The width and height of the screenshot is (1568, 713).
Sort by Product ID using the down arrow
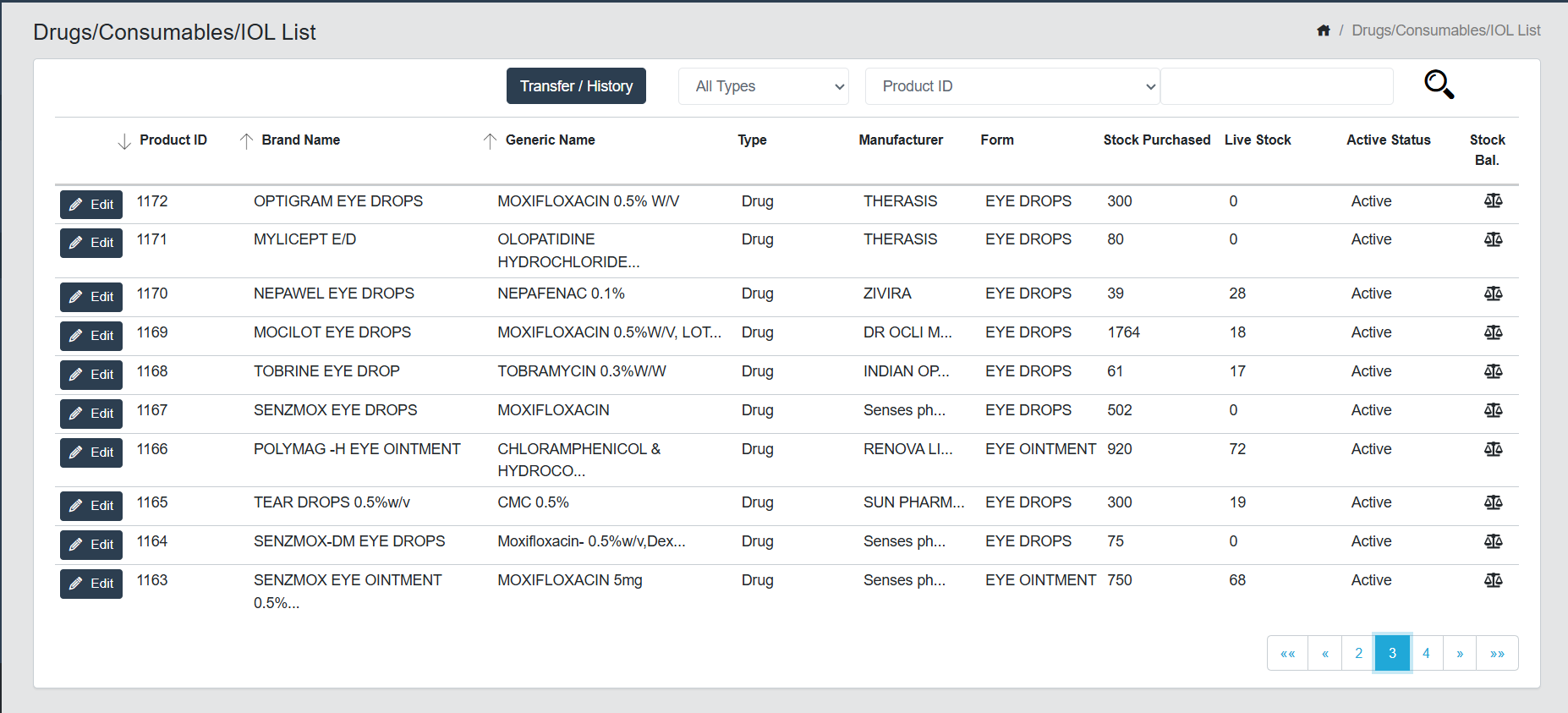(x=124, y=141)
